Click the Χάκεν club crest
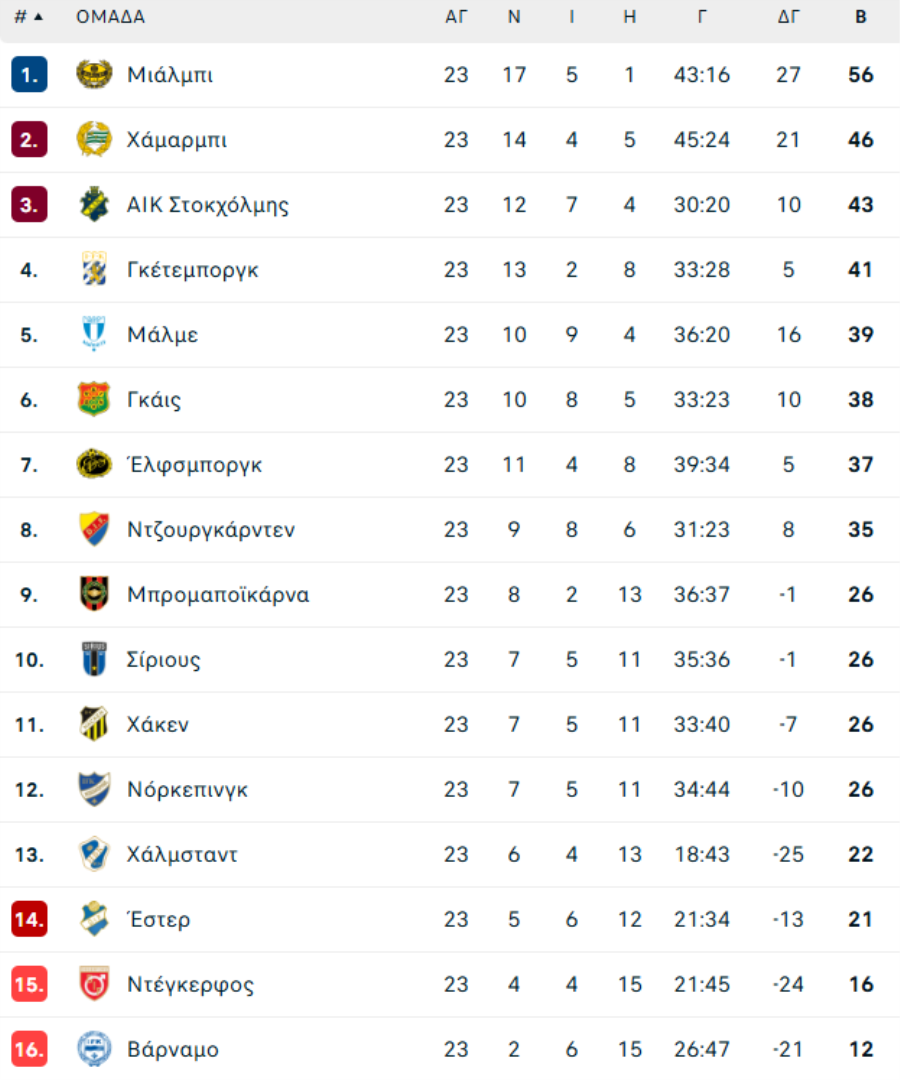Screen dimensions: 900x1080 [x=94, y=724]
